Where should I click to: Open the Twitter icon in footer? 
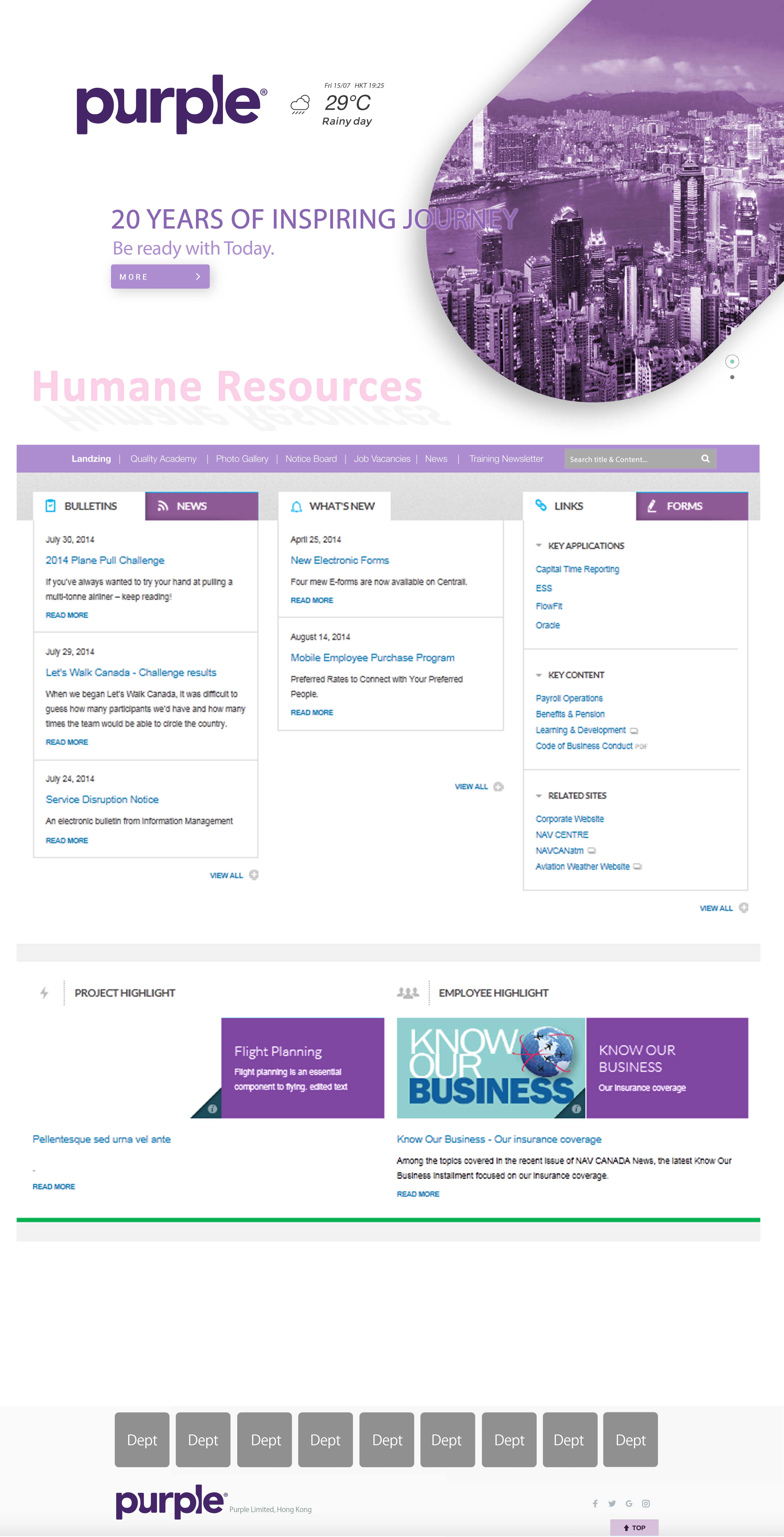(x=612, y=1504)
